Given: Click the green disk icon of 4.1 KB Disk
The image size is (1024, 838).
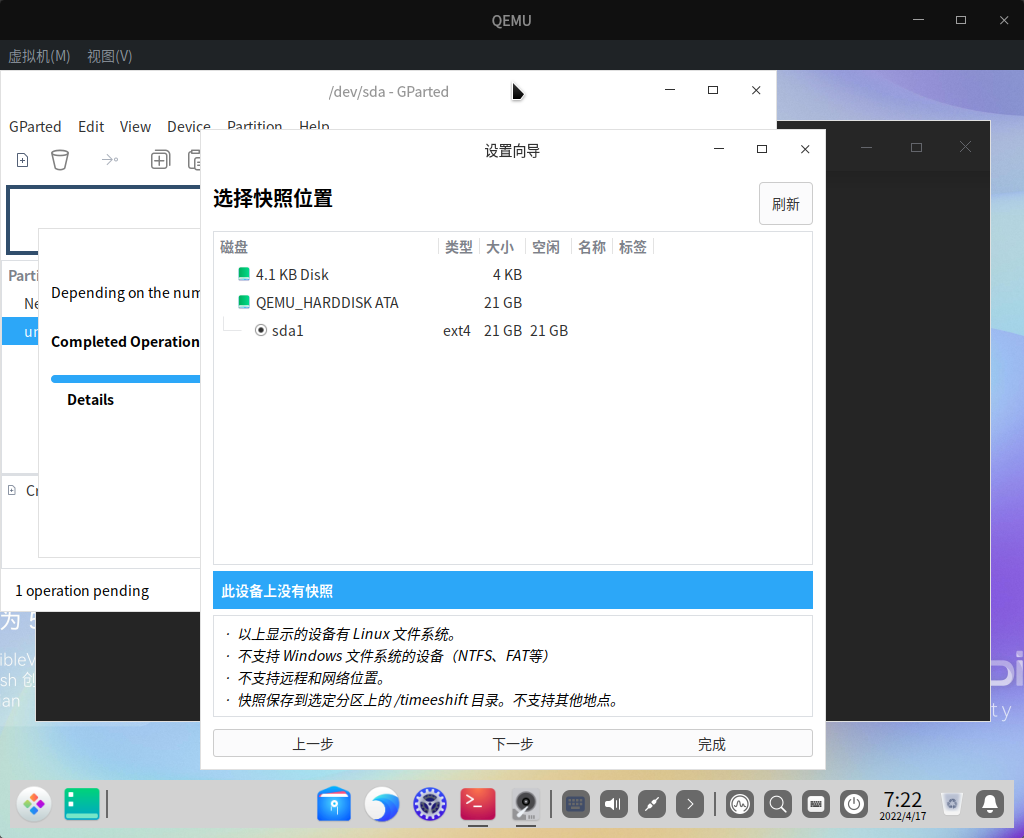Looking at the screenshot, I should pos(244,274).
